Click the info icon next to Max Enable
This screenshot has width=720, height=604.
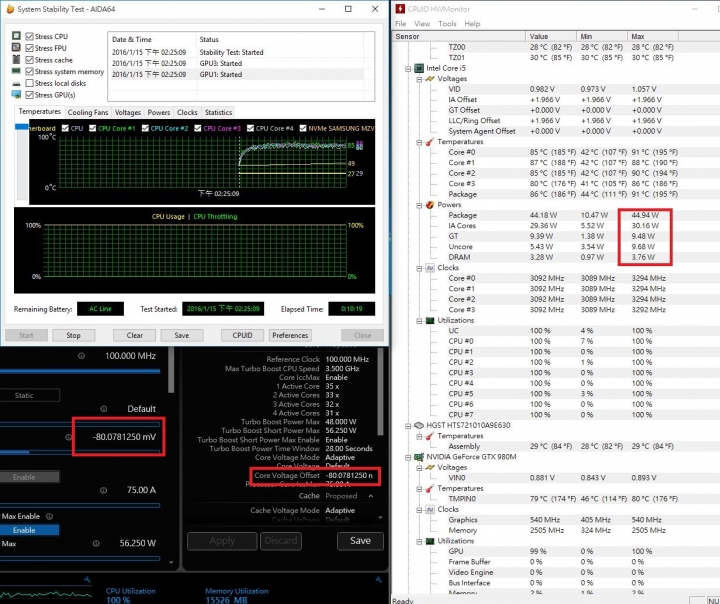50,516
